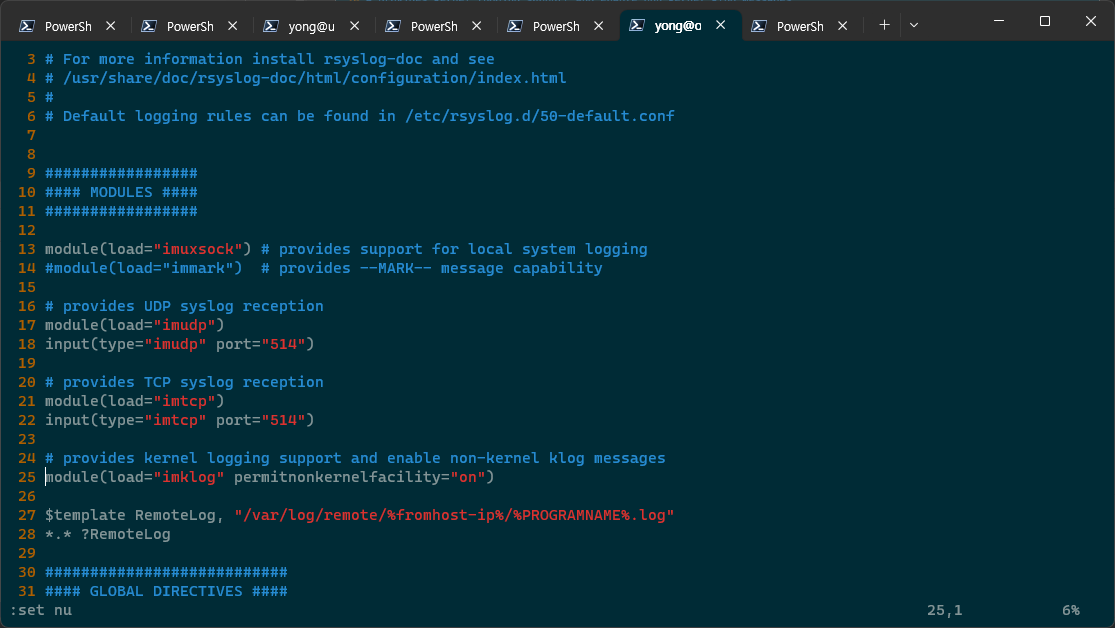Image resolution: width=1115 pixels, height=628 pixels.
Task: Click 'rsyslog-doc' in the line 3 comment
Action: [373, 59]
